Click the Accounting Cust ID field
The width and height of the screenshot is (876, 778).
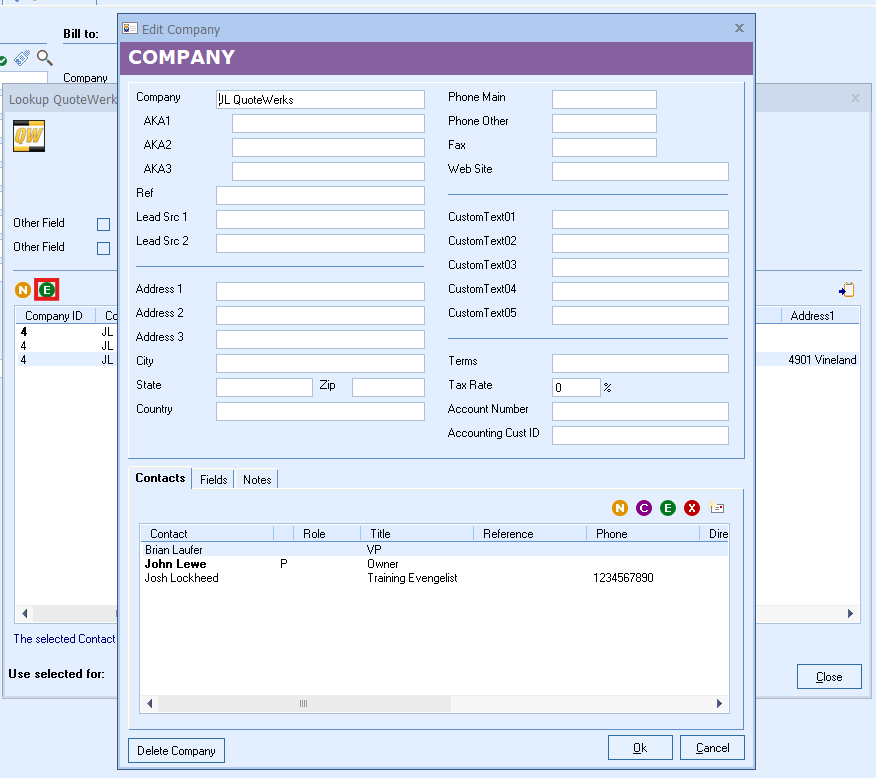coord(640,436)
